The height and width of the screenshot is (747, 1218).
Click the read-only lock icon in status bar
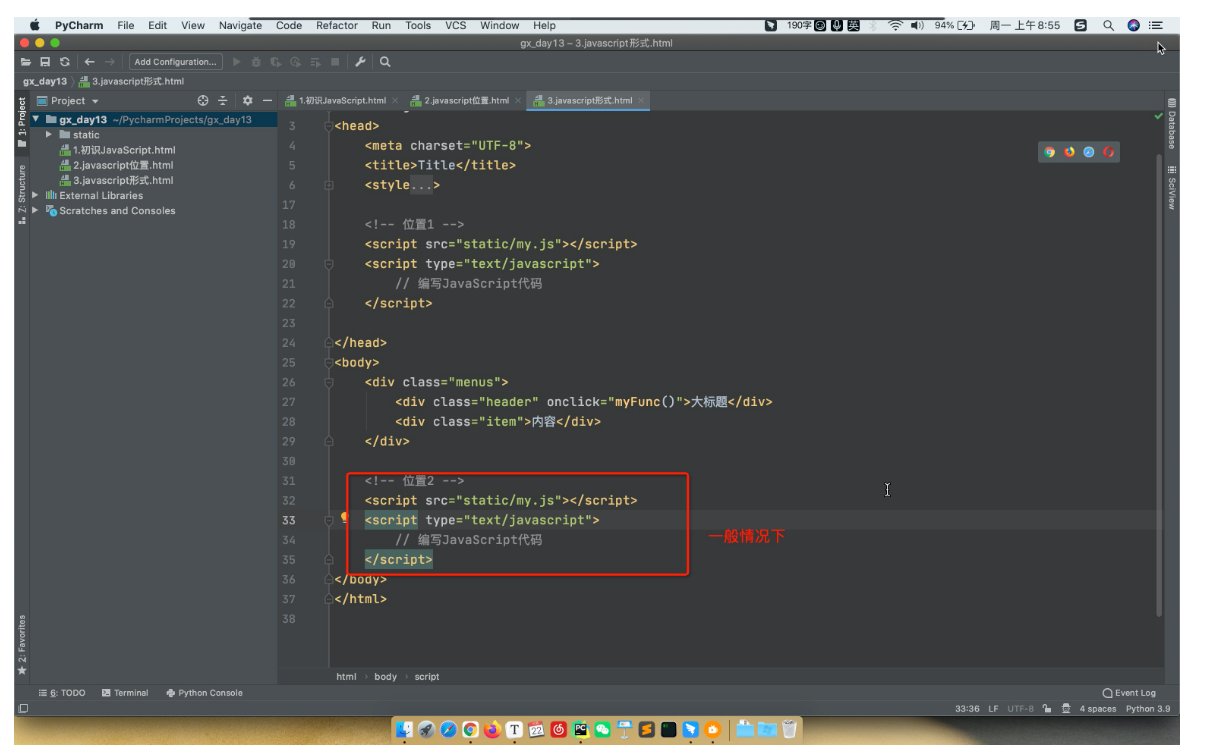coord(1047,709)
